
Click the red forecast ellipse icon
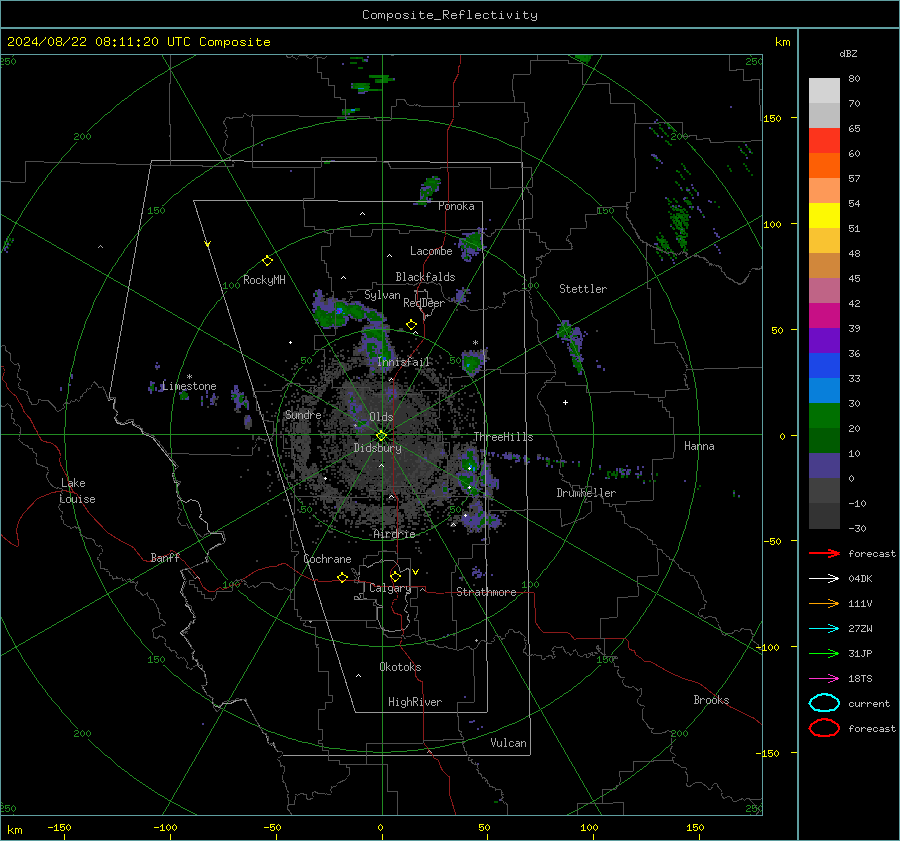(824, 728)
